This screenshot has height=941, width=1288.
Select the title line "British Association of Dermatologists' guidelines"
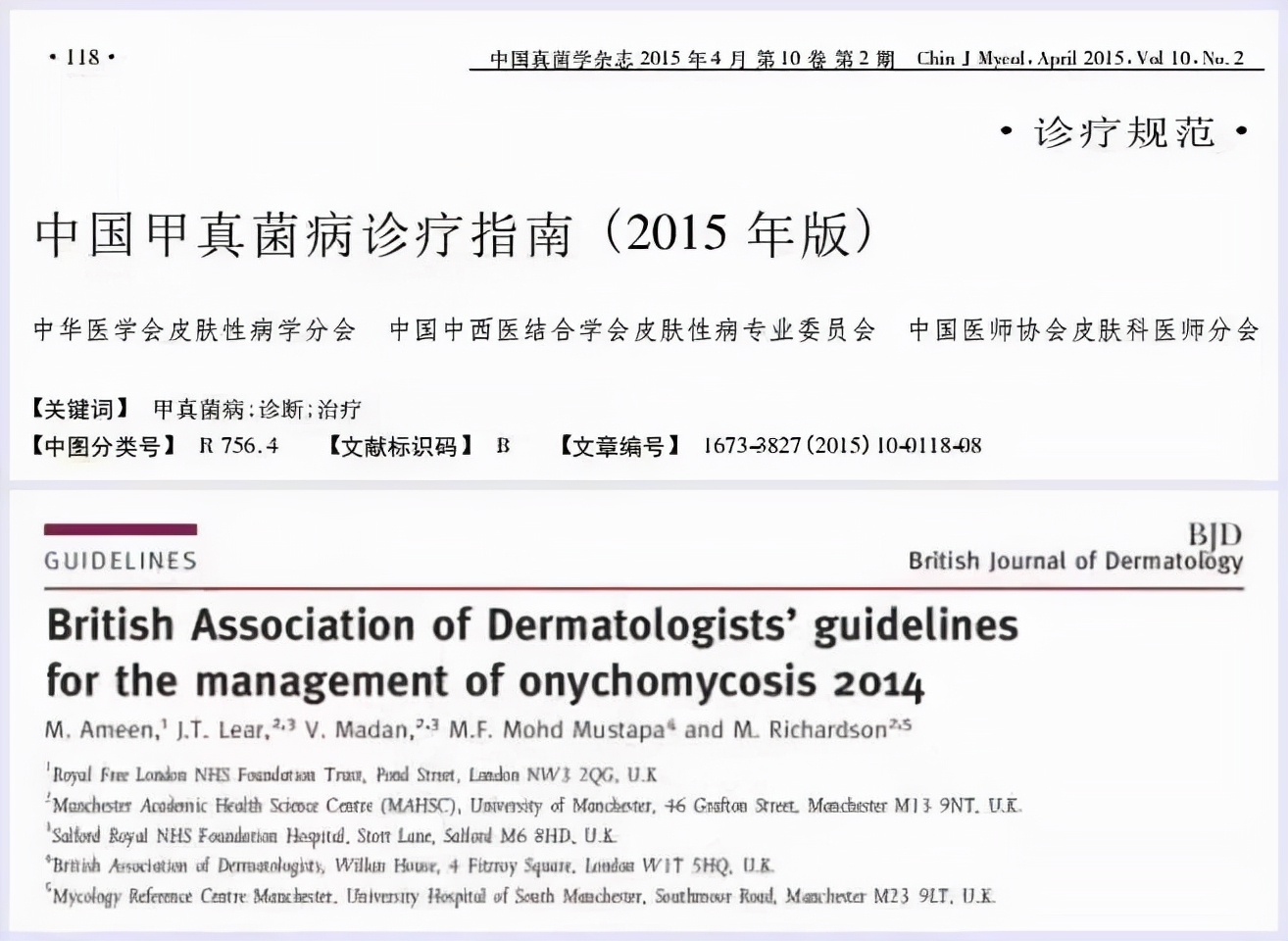pyautogui.click(x=532, y=625)
